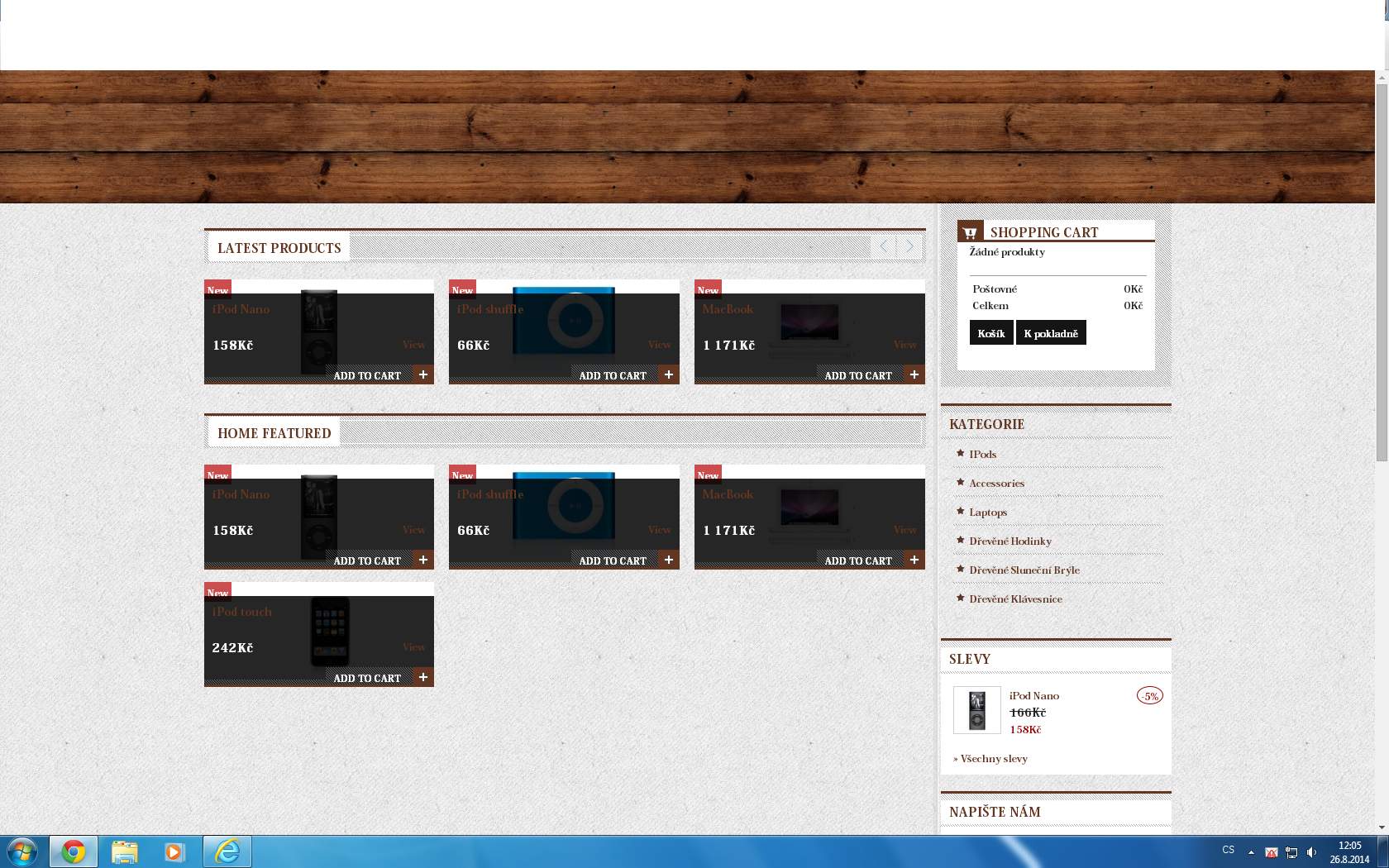Click the Shopping Cart heading
The image size is (1389, 868).
tap(1044, 232)
